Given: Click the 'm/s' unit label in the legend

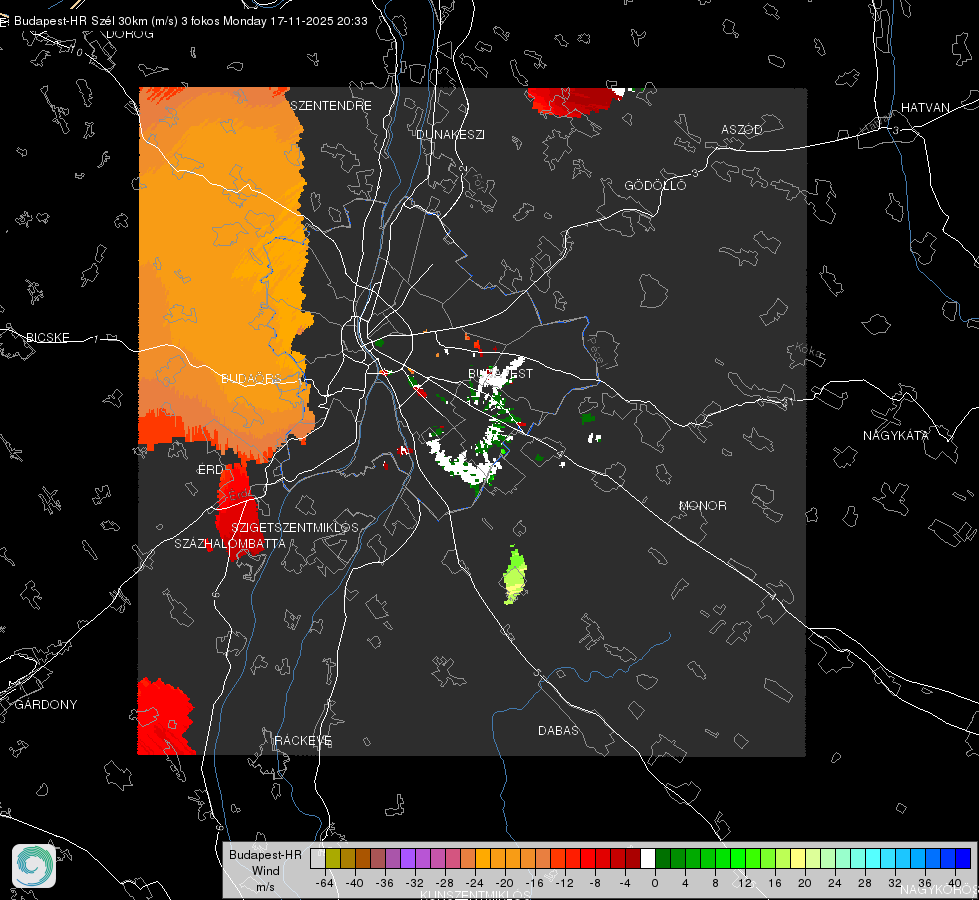Looking at the screenshot, I should point(265,887).
